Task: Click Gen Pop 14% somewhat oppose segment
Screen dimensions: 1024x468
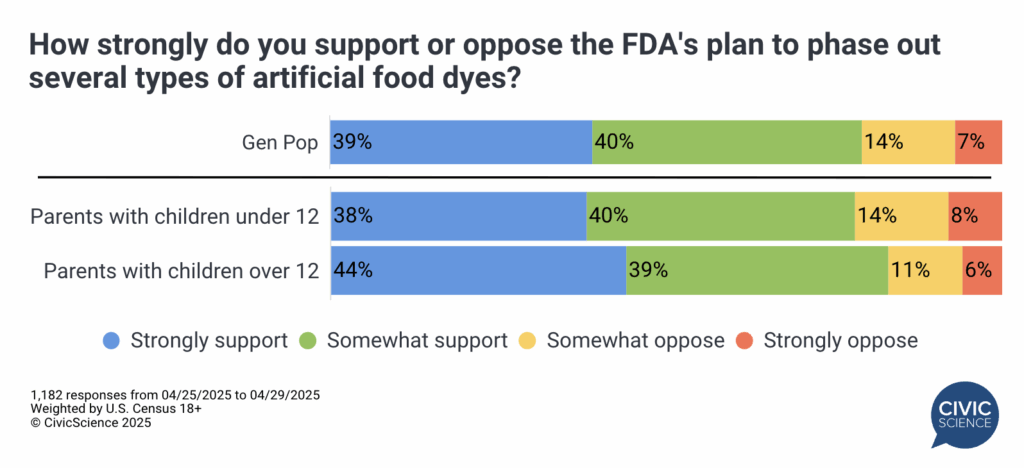Action: pos(908,142)
